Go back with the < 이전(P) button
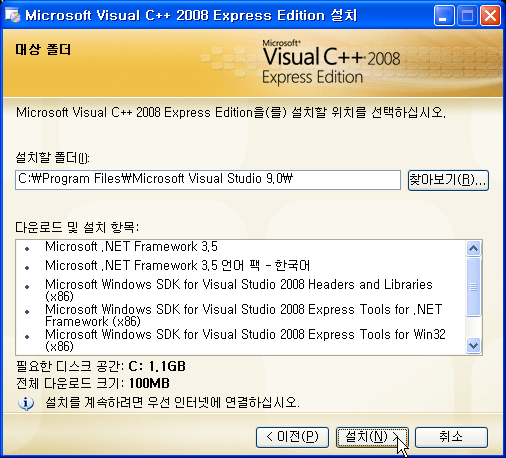The image size is (506, 458). click(292, 437)
